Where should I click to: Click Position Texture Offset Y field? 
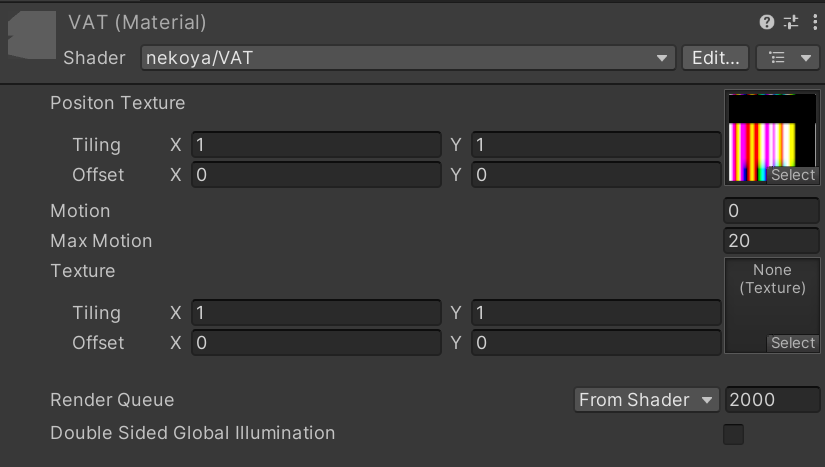595,175
